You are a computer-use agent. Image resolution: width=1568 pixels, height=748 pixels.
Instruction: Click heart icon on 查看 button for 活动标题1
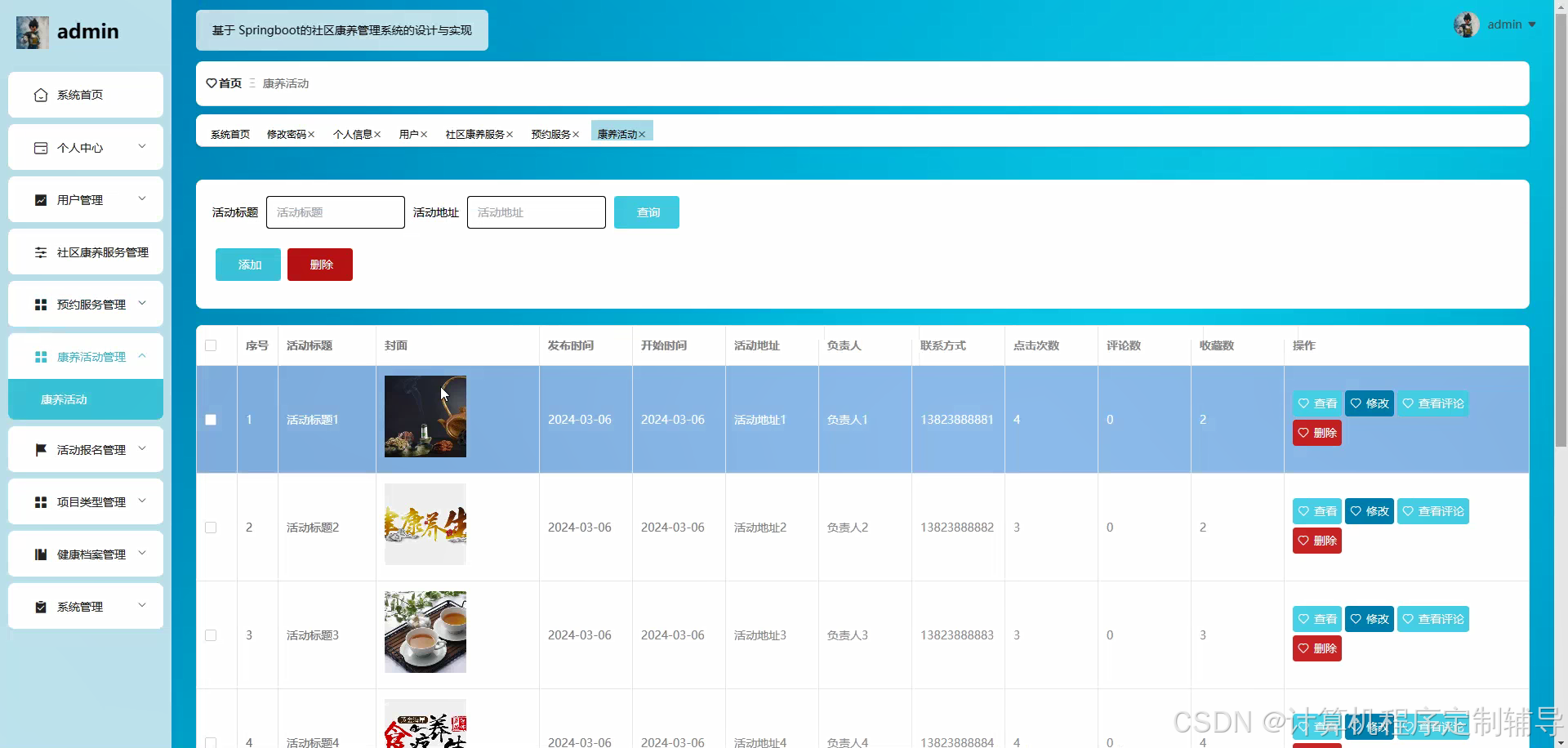(1303, 403)
